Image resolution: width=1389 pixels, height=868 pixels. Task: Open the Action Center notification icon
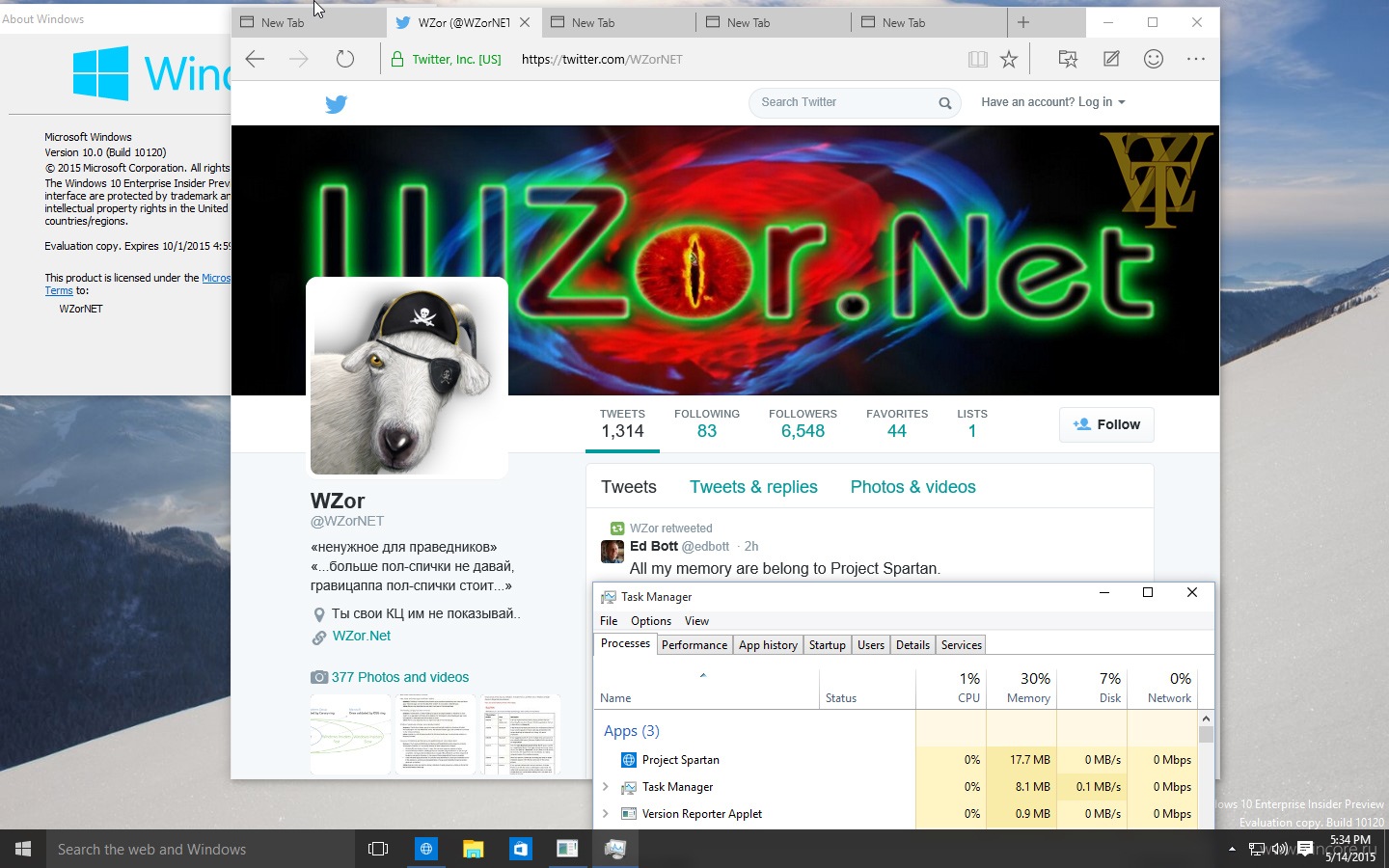(1305, 849)
